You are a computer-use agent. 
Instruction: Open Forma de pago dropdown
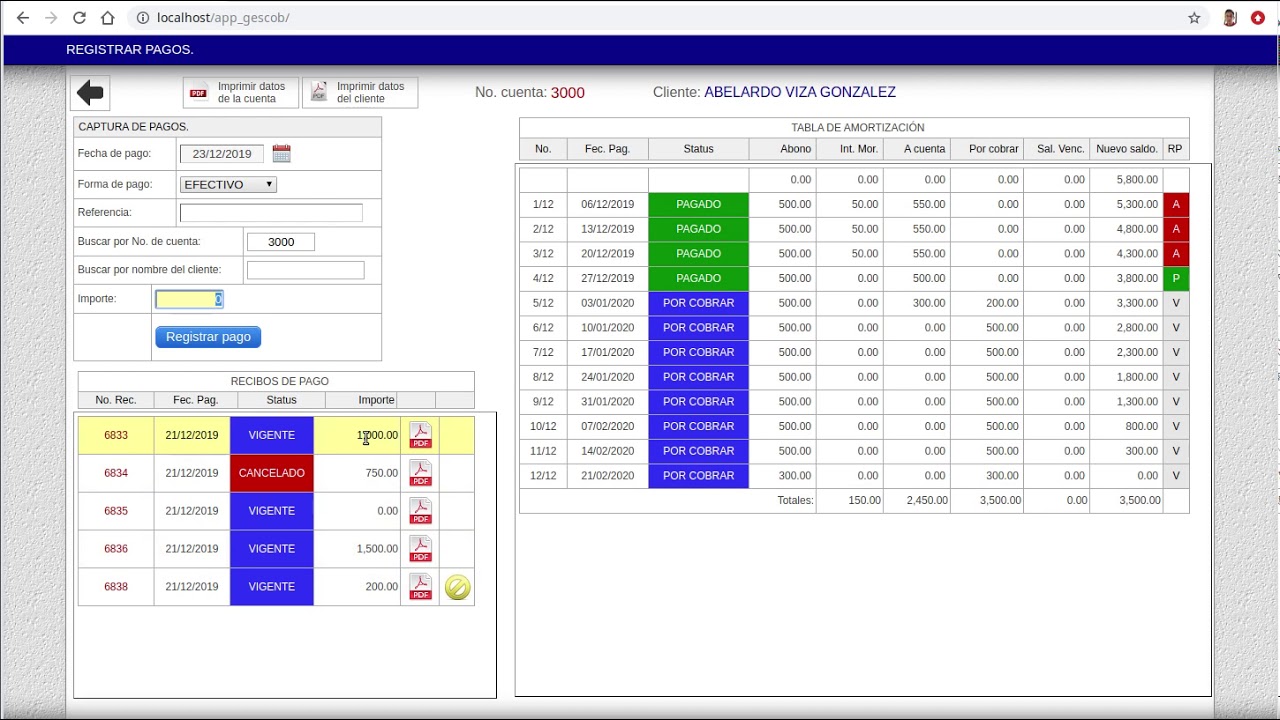(228, 184)
